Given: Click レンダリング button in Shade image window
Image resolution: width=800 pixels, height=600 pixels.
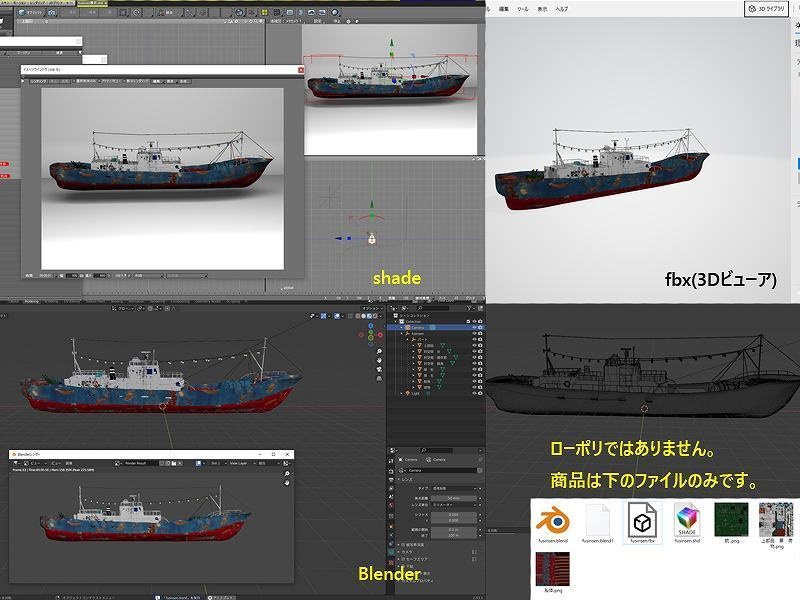Looking at the screenshot, I should click(x=39, y=81).
